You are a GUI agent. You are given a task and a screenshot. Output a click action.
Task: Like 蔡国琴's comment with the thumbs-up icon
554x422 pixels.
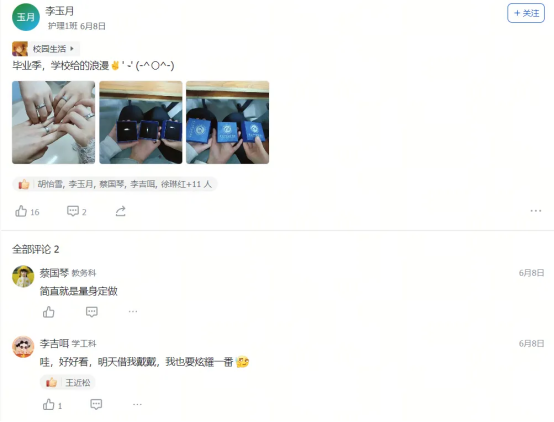[x=49, y=312]
